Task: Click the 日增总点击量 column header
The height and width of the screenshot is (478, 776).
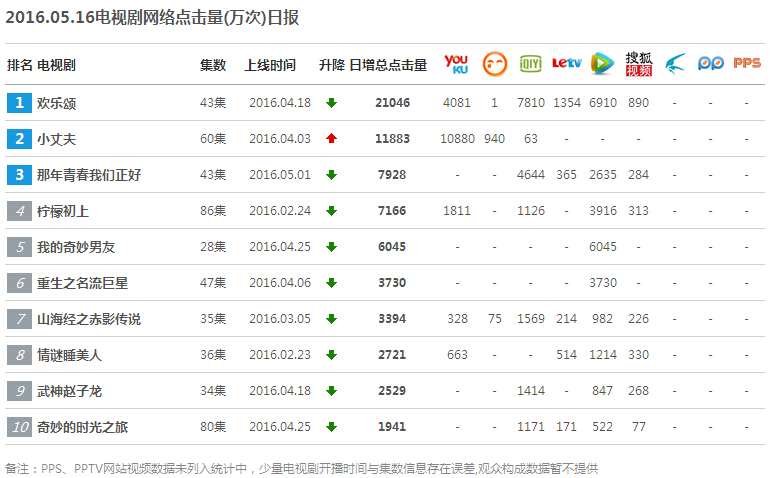Action: [388, 65]
